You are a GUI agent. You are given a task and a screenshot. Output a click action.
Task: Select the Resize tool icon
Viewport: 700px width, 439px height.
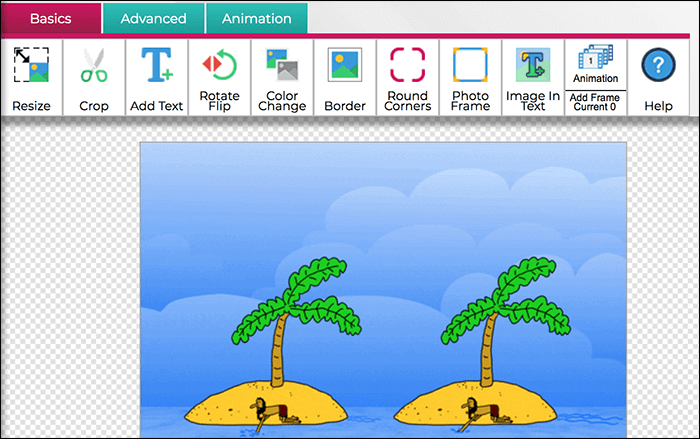pos(31,67)
